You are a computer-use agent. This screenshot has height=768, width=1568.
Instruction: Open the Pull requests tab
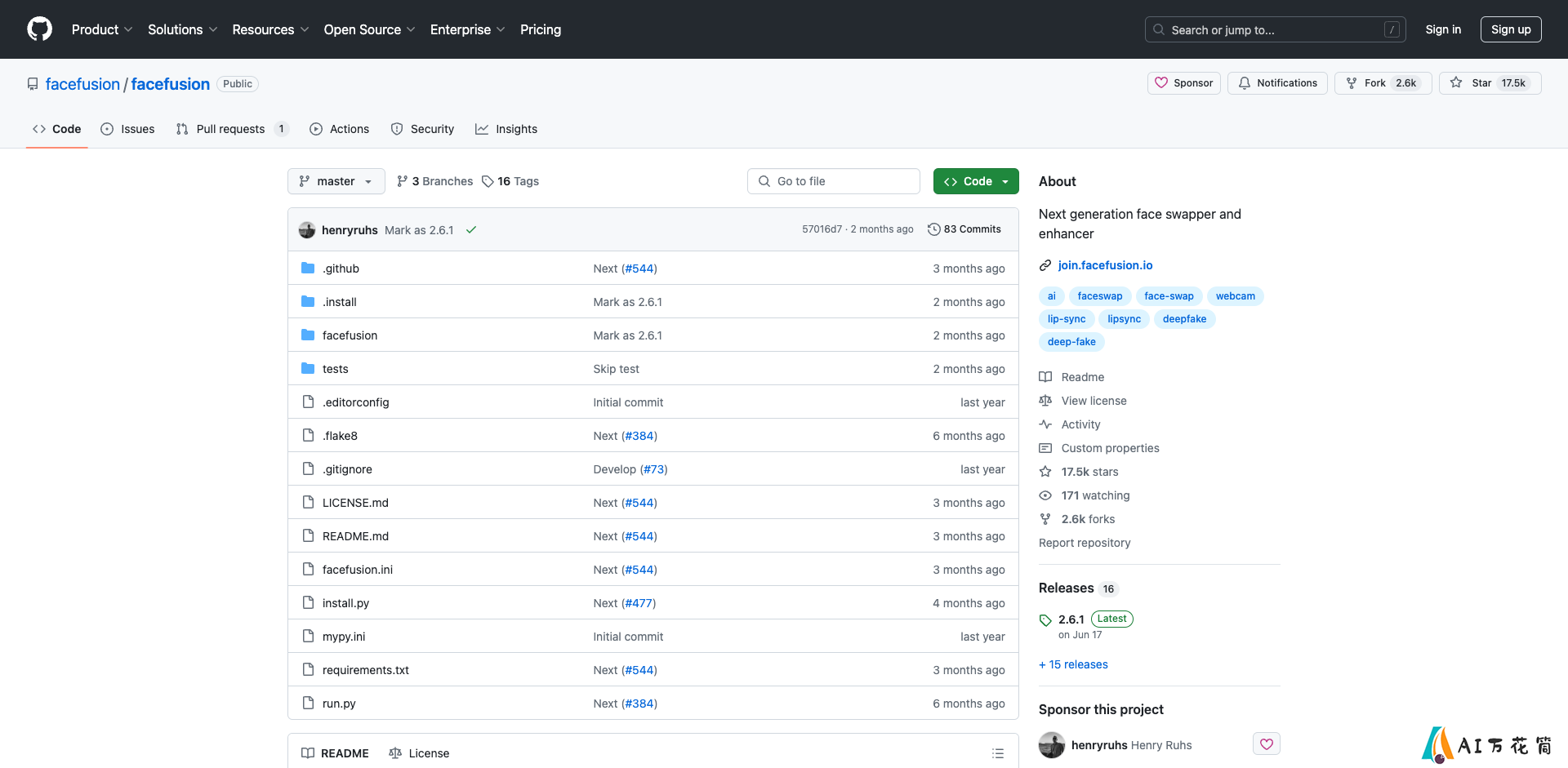click(232, 129)
